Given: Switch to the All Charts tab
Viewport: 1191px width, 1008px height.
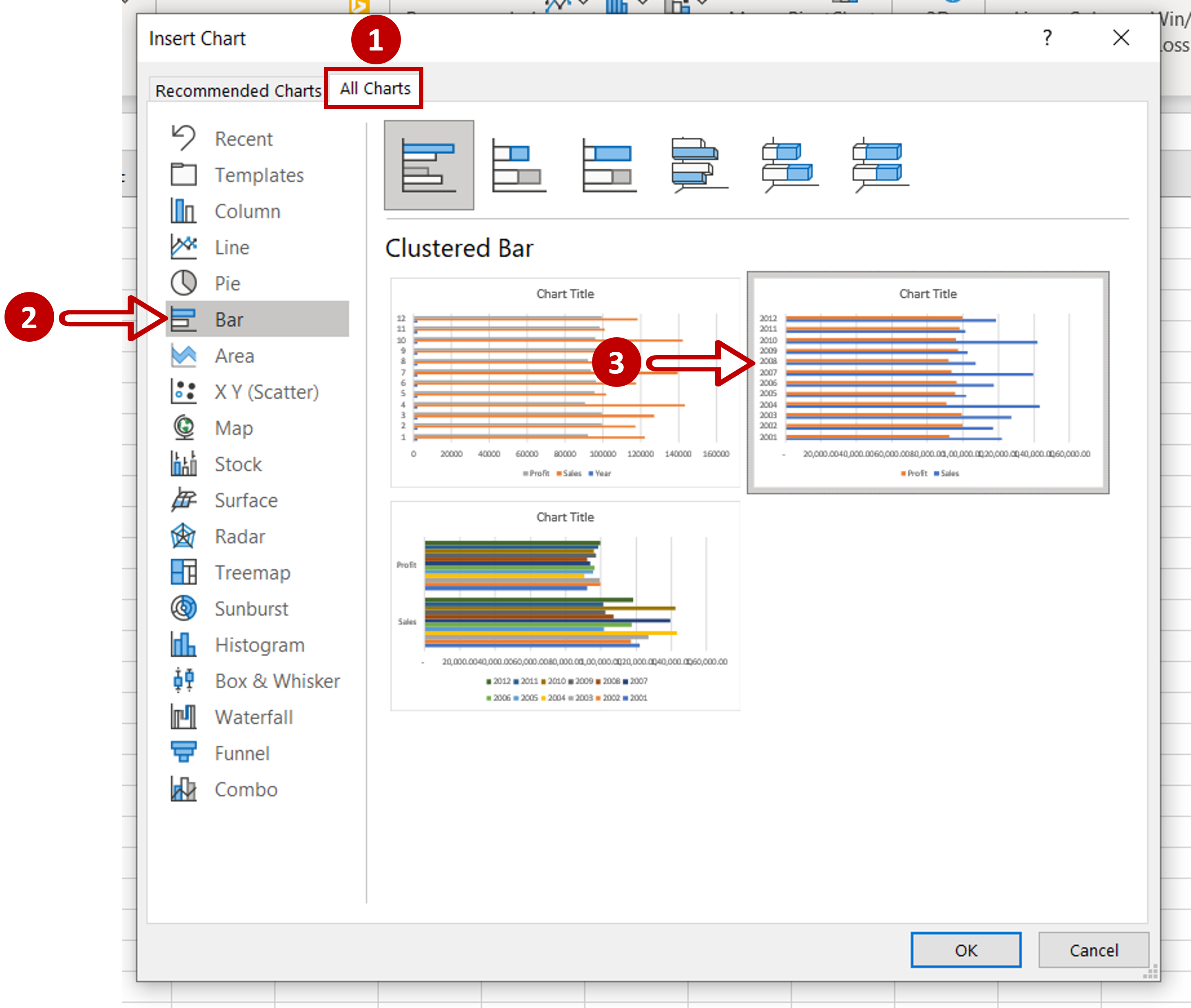Looking at the screenshot, I should [x=374, y=88].
